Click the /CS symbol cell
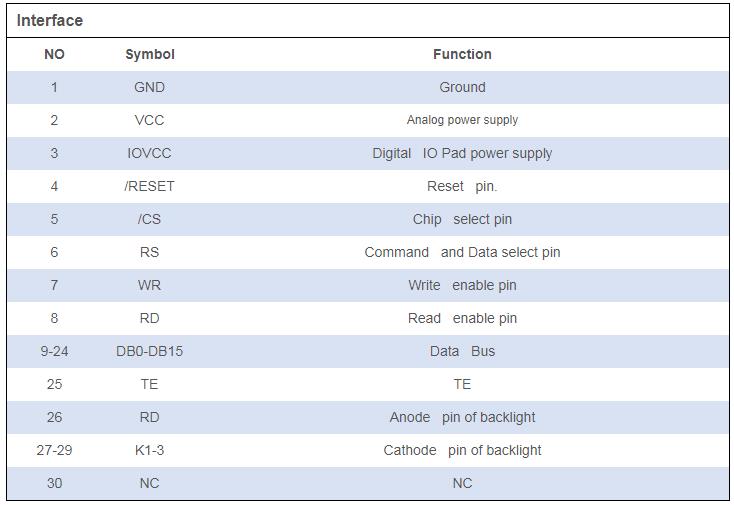Screen dimensions: 734x505 (x=149, y=220)
